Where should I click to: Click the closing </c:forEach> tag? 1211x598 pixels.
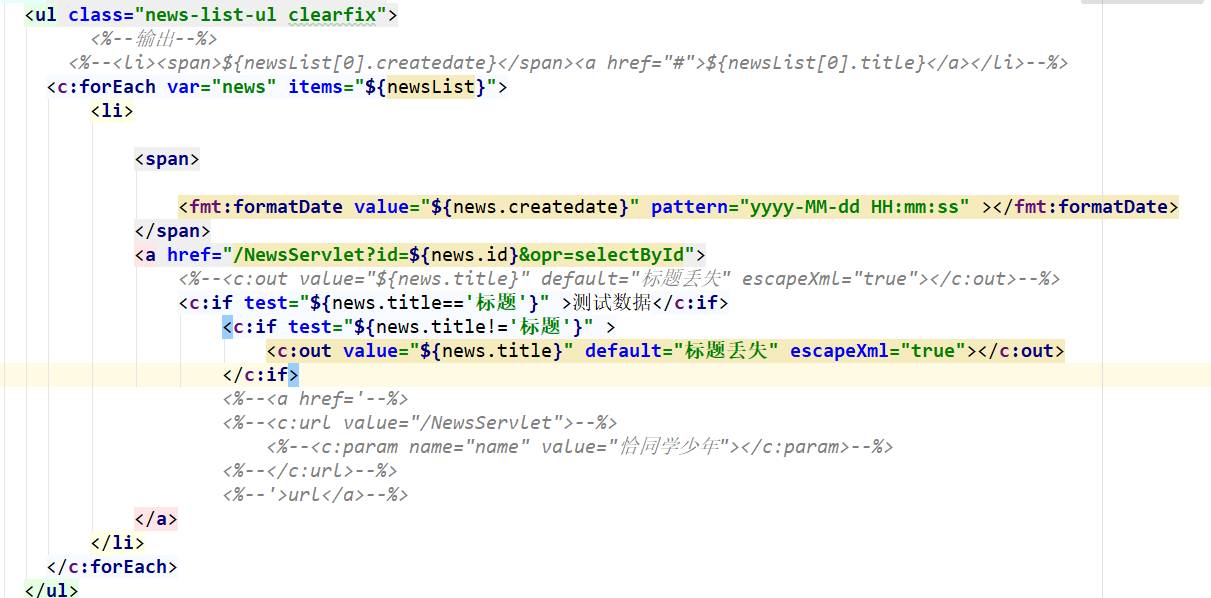pyautogui.click(x=113, y=567)
